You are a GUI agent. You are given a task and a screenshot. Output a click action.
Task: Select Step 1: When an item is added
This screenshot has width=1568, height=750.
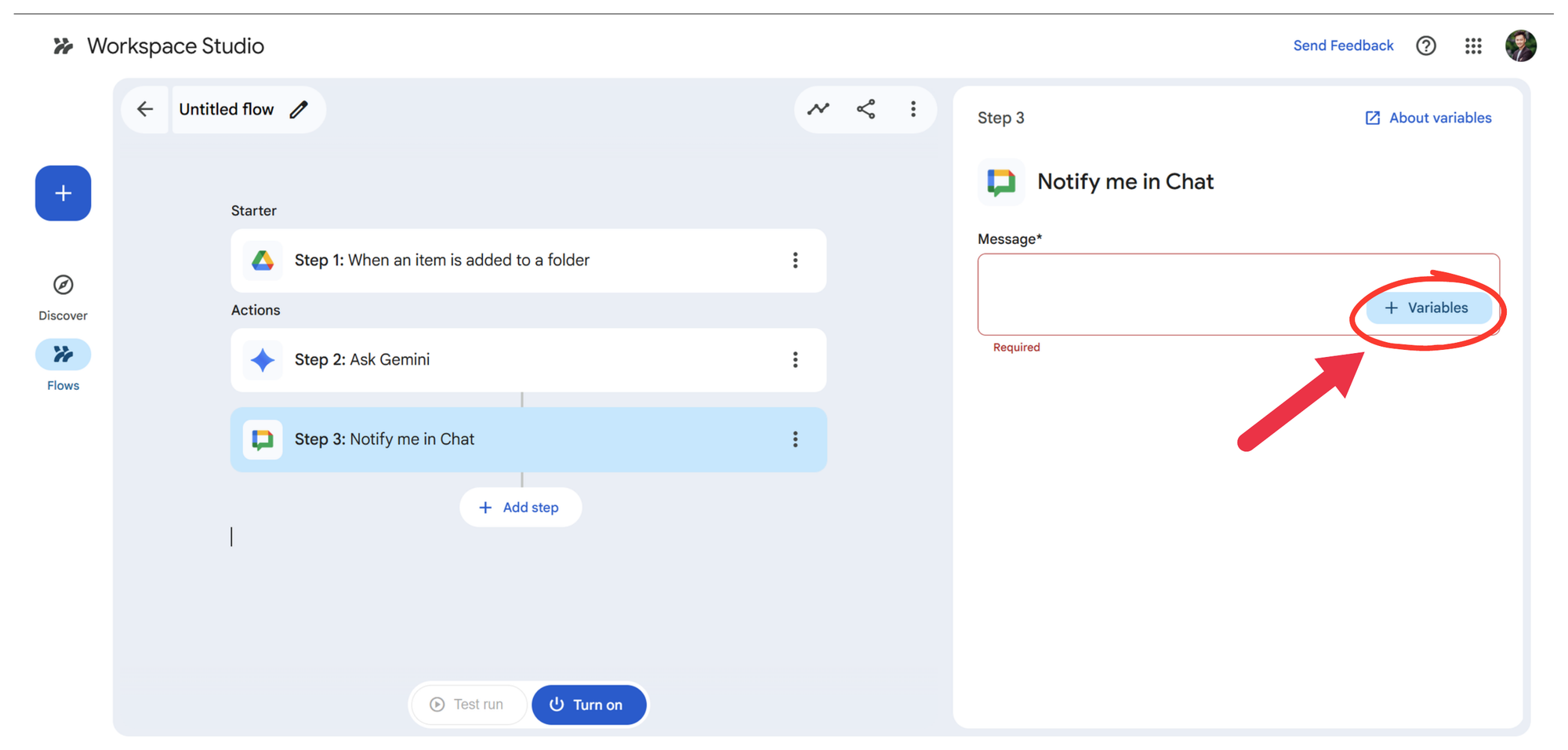(528, 260)
